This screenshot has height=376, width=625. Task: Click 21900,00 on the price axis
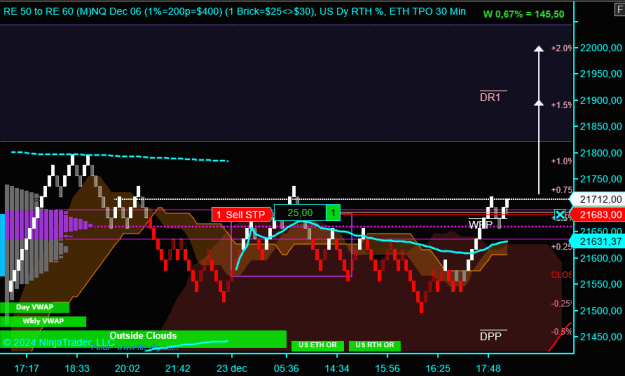601,100
